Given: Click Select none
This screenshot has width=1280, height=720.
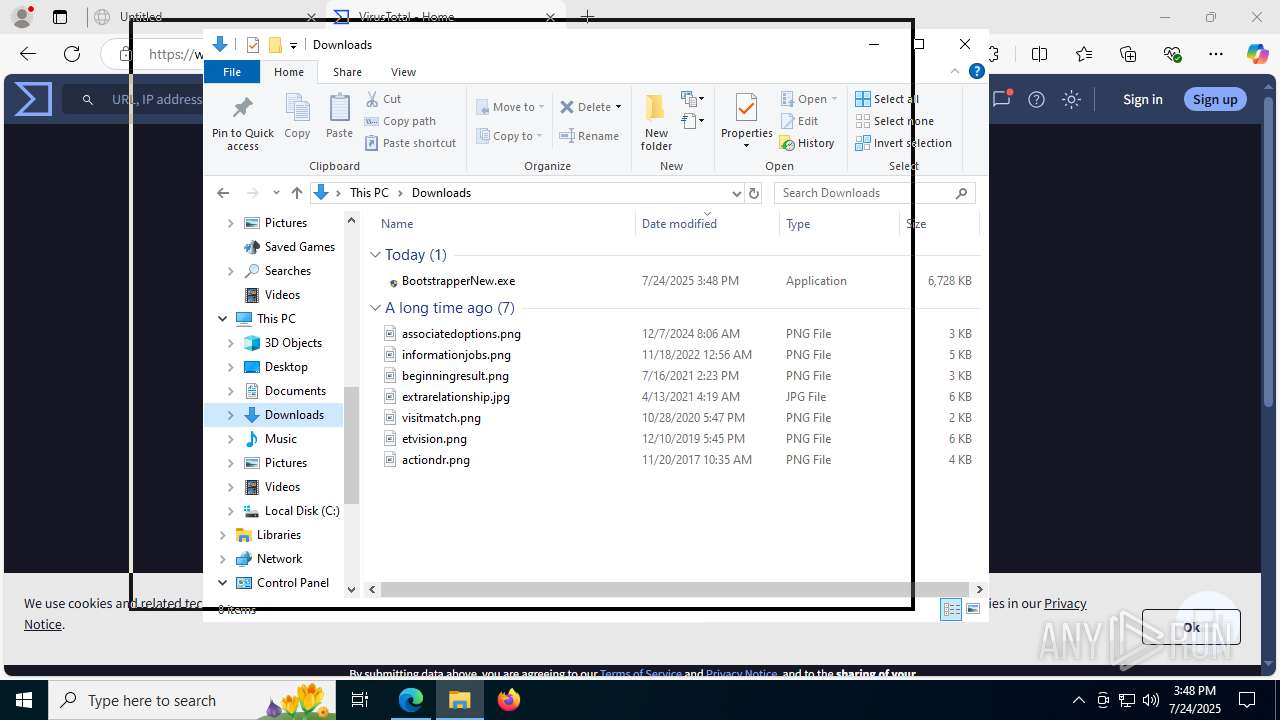Looking at the screenshot, I should click(x=894, y=121).
